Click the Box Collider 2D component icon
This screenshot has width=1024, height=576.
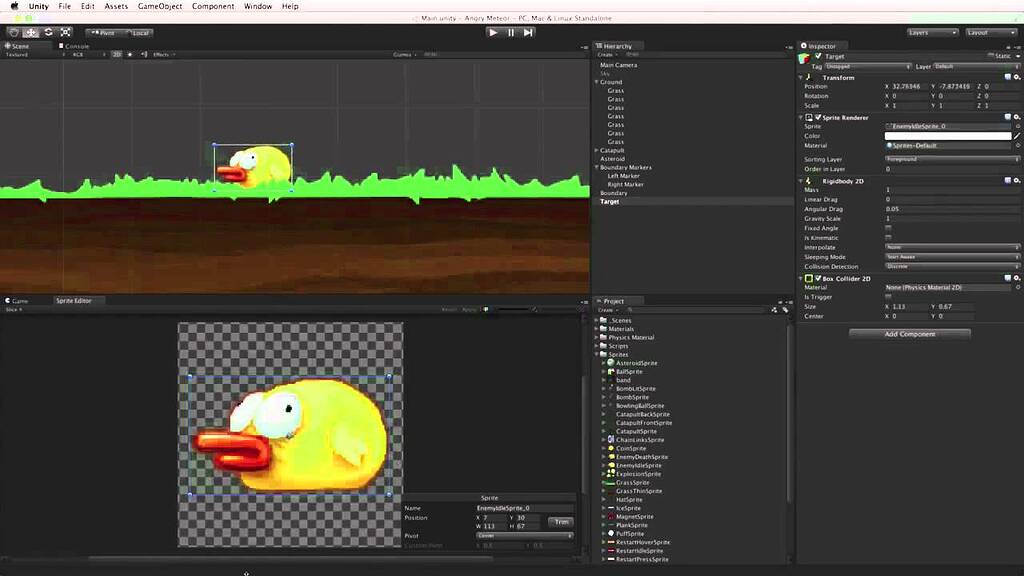click(x=808, y=279)
